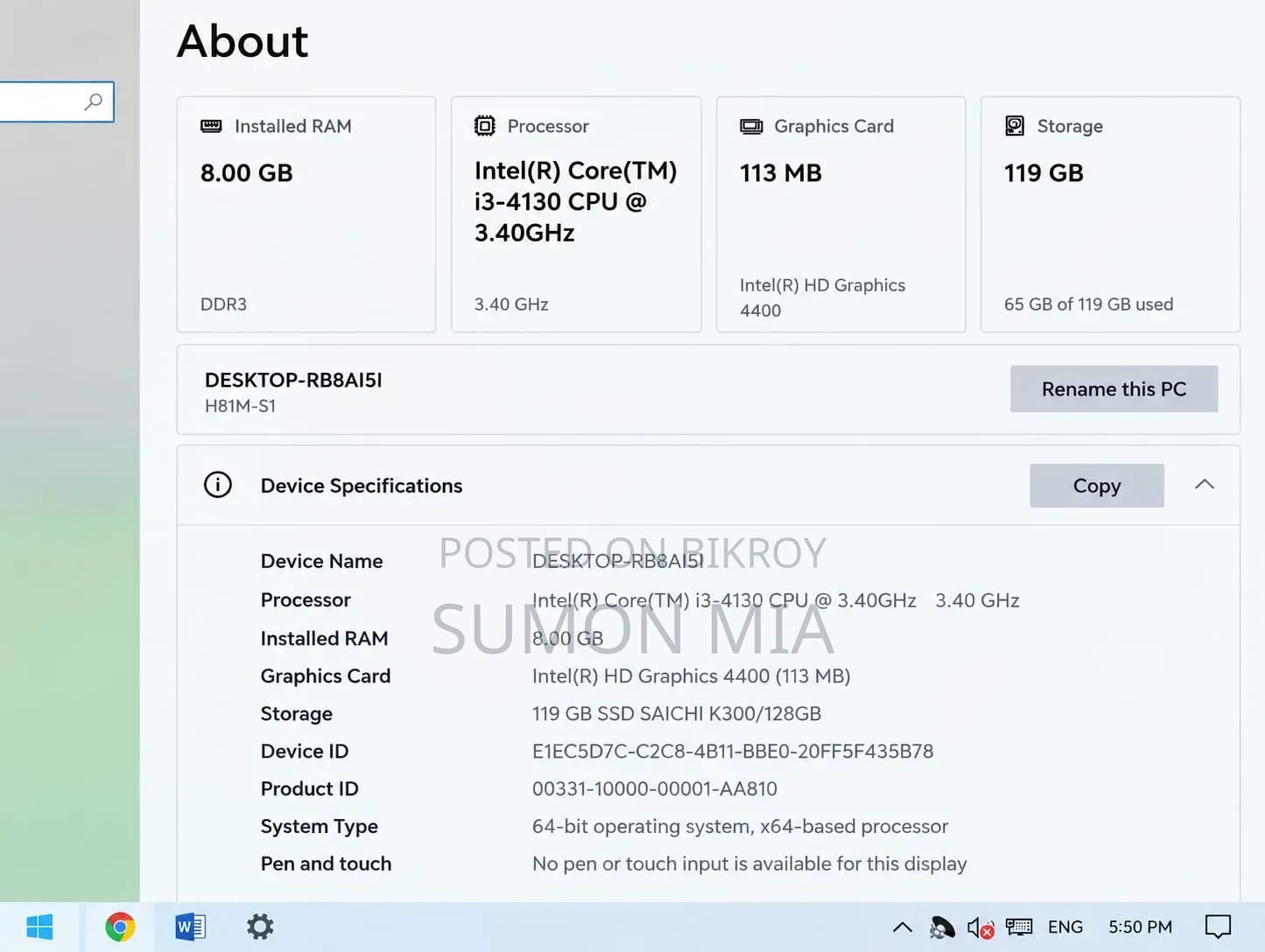Click the DDR3 label on the RAM card
Viewport: 1265px width, 952px height.
click(x=223, y=304)
